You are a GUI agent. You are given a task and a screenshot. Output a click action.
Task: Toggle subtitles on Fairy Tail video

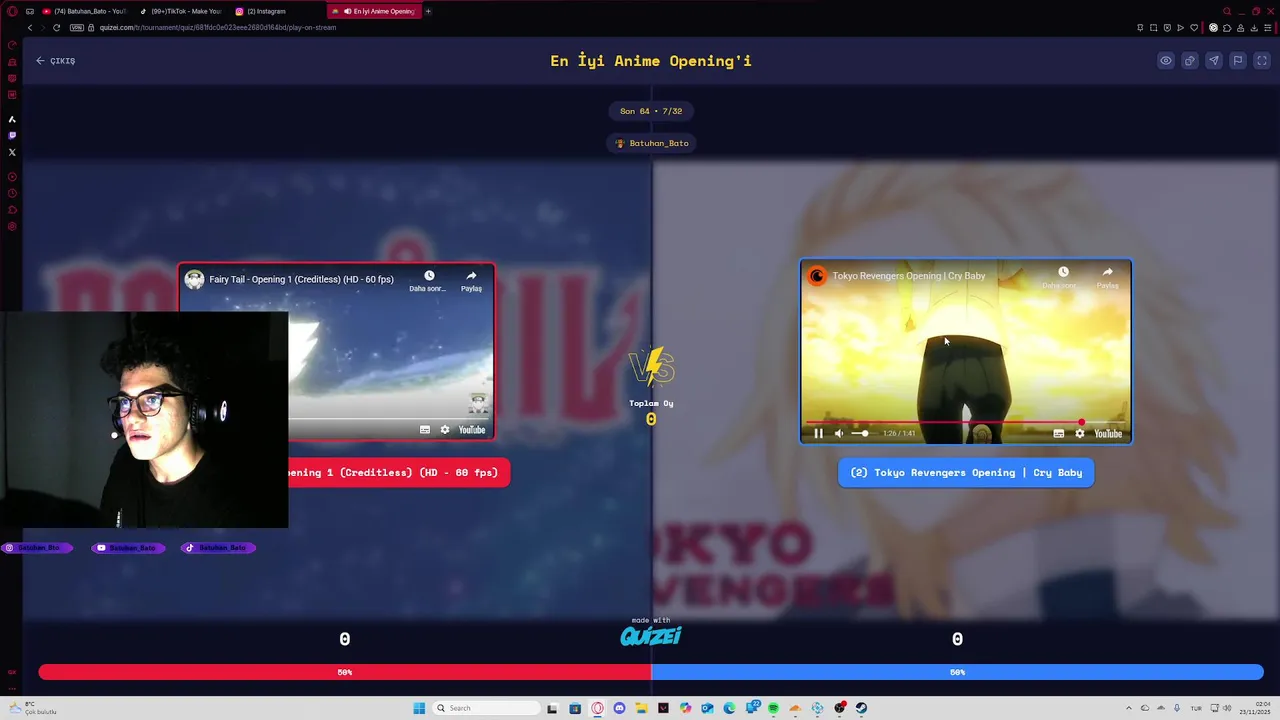(x=425, y=430)
